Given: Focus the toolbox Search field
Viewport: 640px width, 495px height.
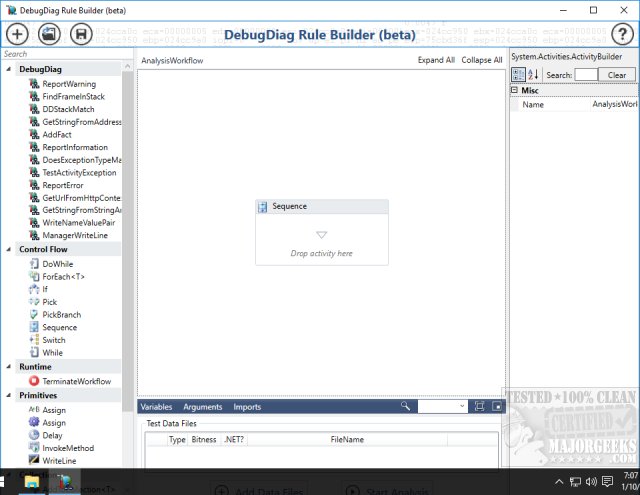Looking at the screenshot, I should [x=67, y=54].
